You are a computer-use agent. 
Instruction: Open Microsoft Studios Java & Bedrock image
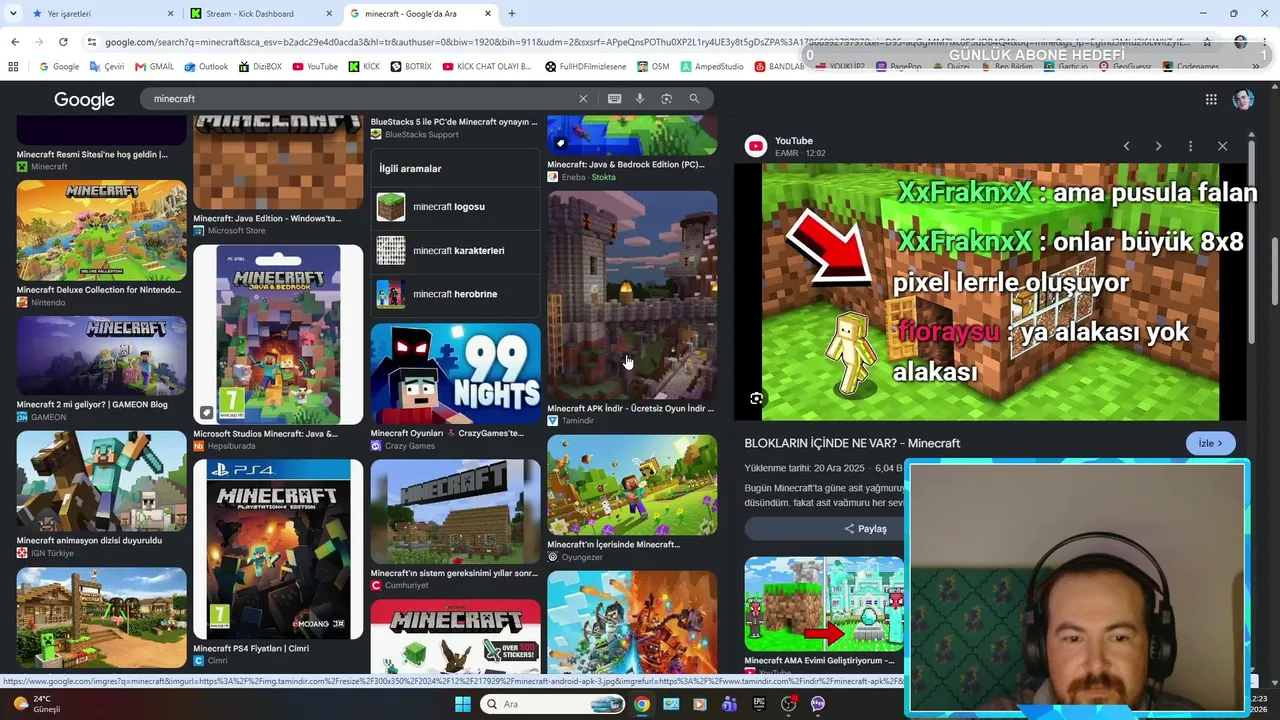click(278, 335)
